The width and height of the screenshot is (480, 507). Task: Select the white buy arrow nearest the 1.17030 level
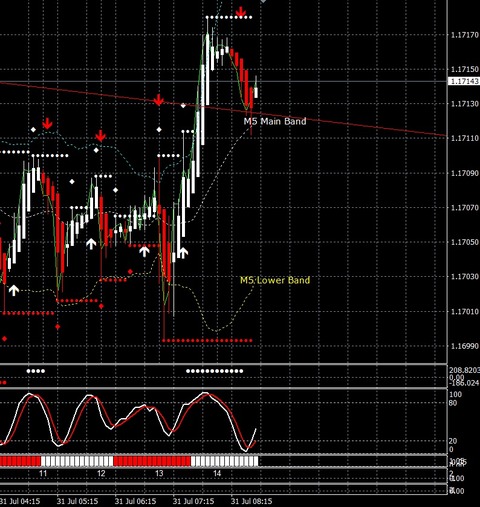click(x=14, y=290)
